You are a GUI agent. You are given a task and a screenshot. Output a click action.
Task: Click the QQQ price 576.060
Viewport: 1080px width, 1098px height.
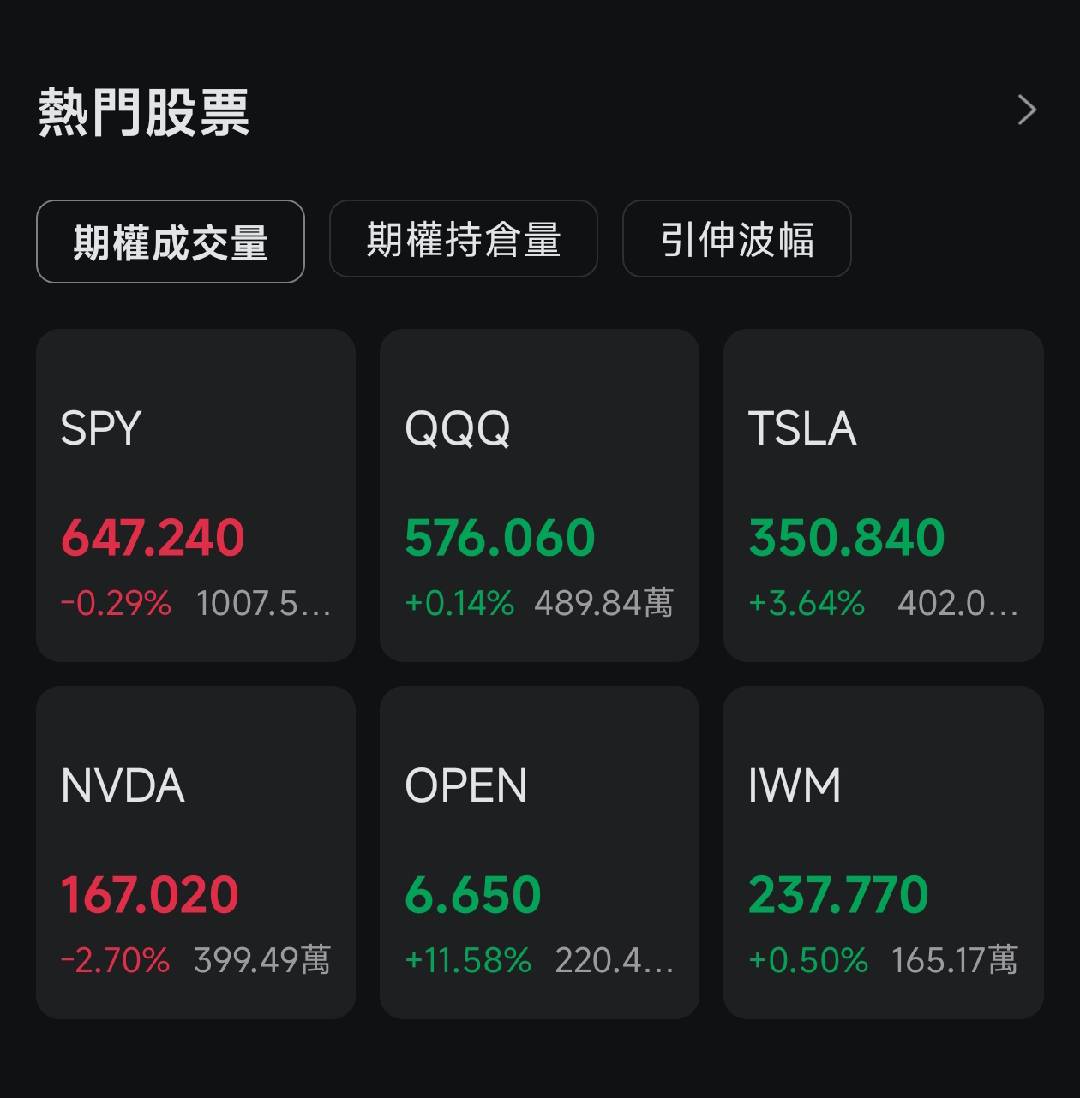pyautogui.click(x=498, y=538)
